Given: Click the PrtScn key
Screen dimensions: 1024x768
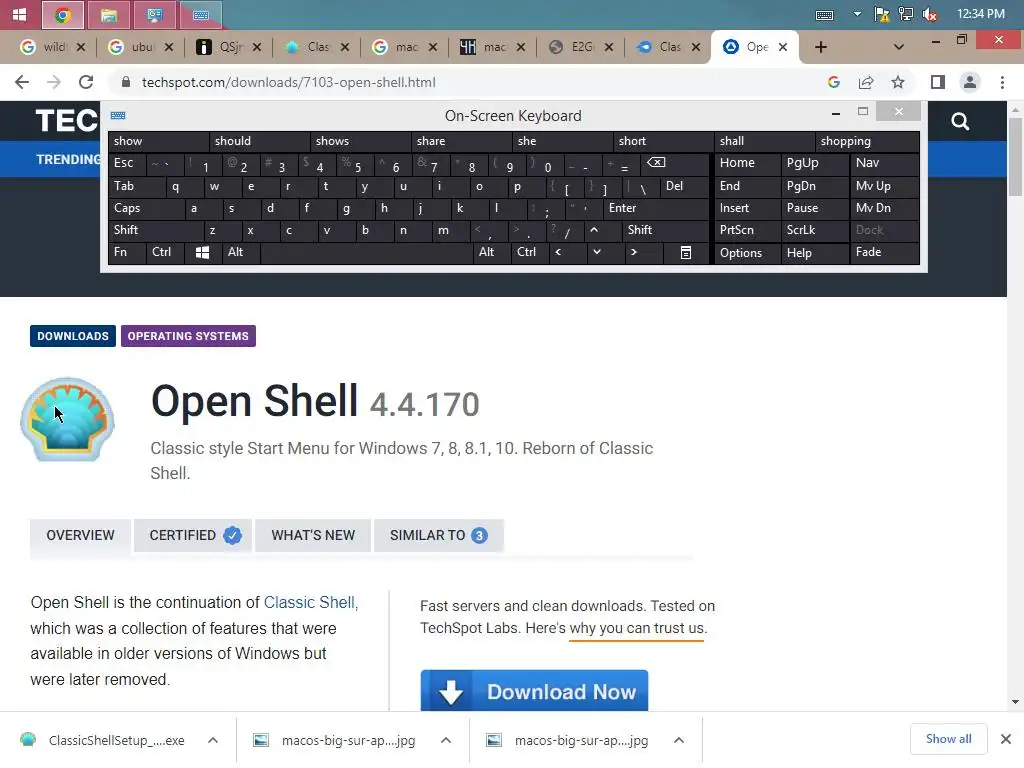Looking at the screenshot, I should click(747, 230).
